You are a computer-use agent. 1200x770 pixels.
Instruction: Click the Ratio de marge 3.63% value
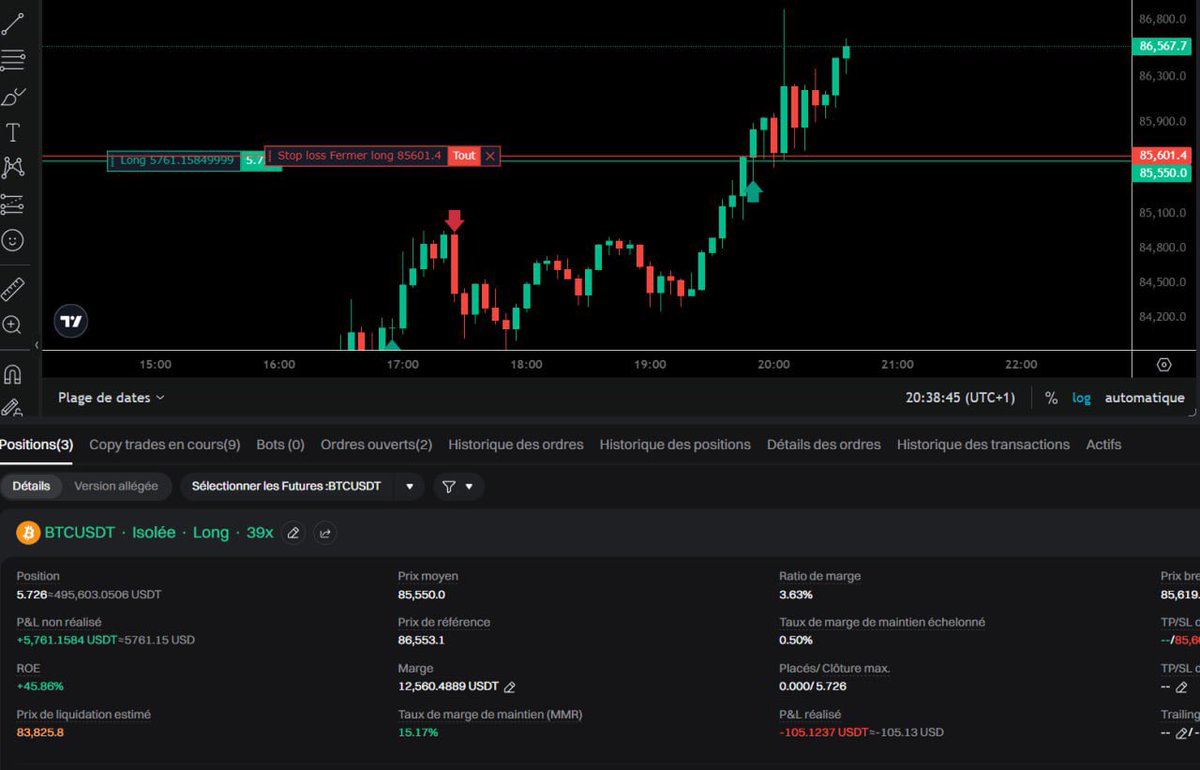coord(796,594)
